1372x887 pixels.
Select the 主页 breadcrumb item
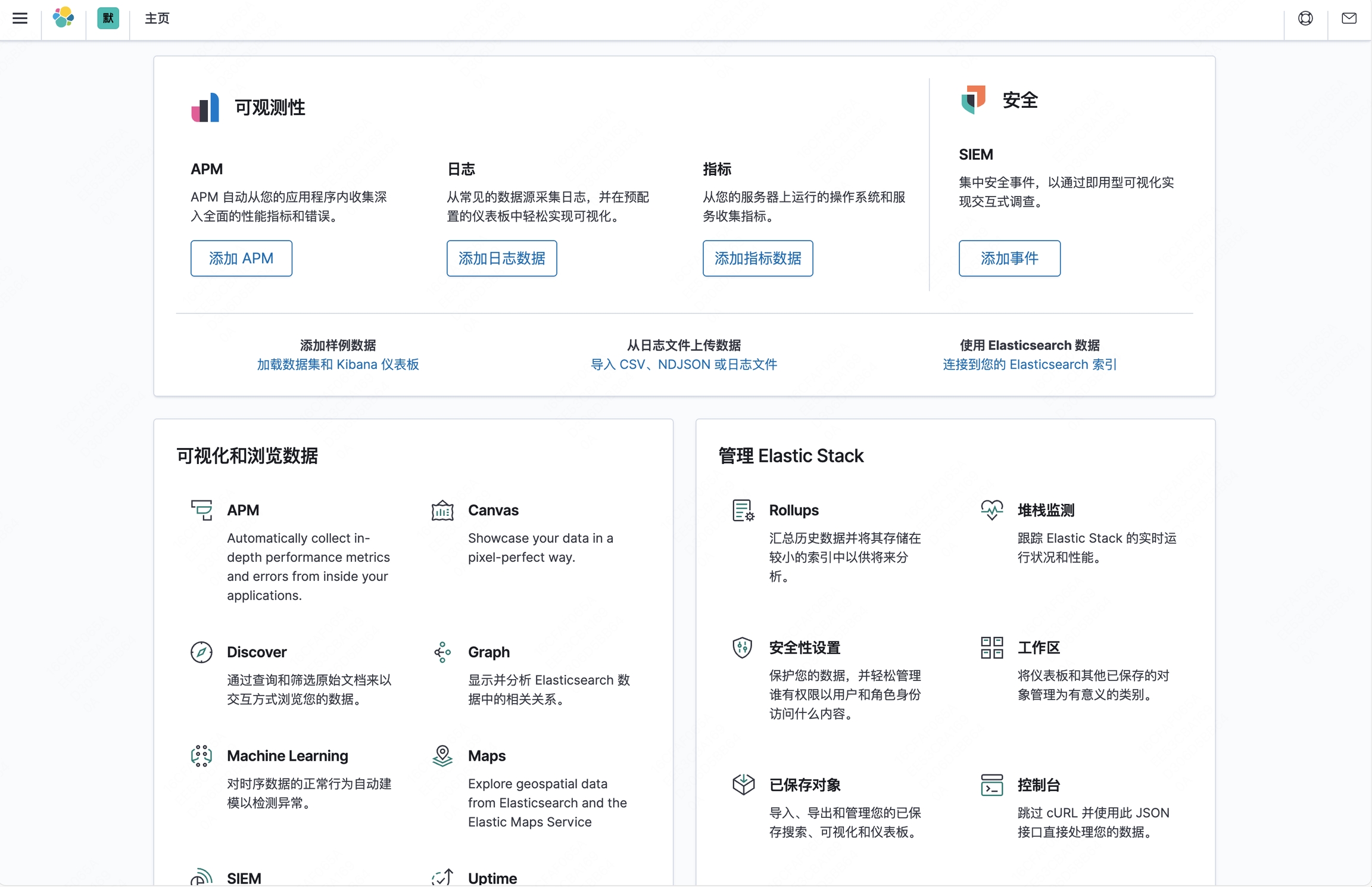(157, 18)
